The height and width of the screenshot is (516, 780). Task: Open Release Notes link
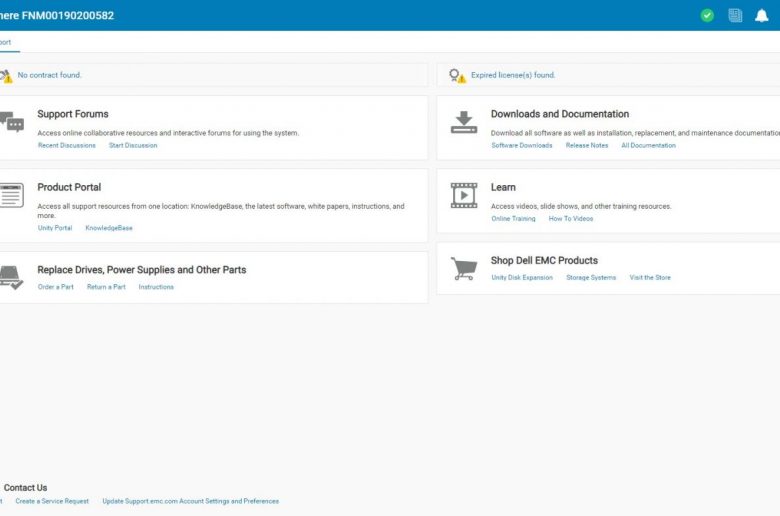pos(586,145)
